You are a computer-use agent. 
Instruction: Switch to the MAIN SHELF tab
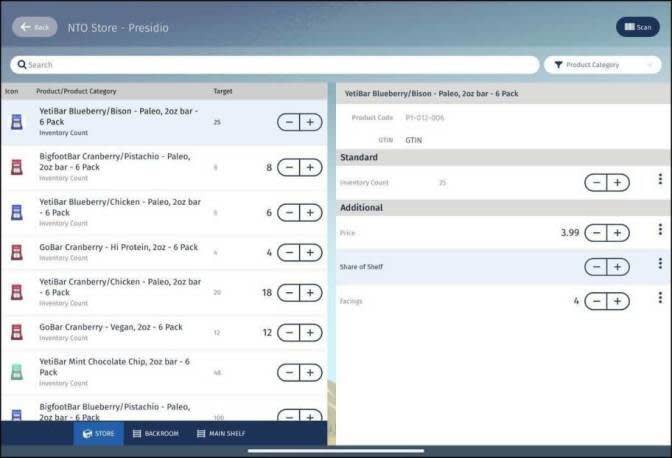coord(221,434)
